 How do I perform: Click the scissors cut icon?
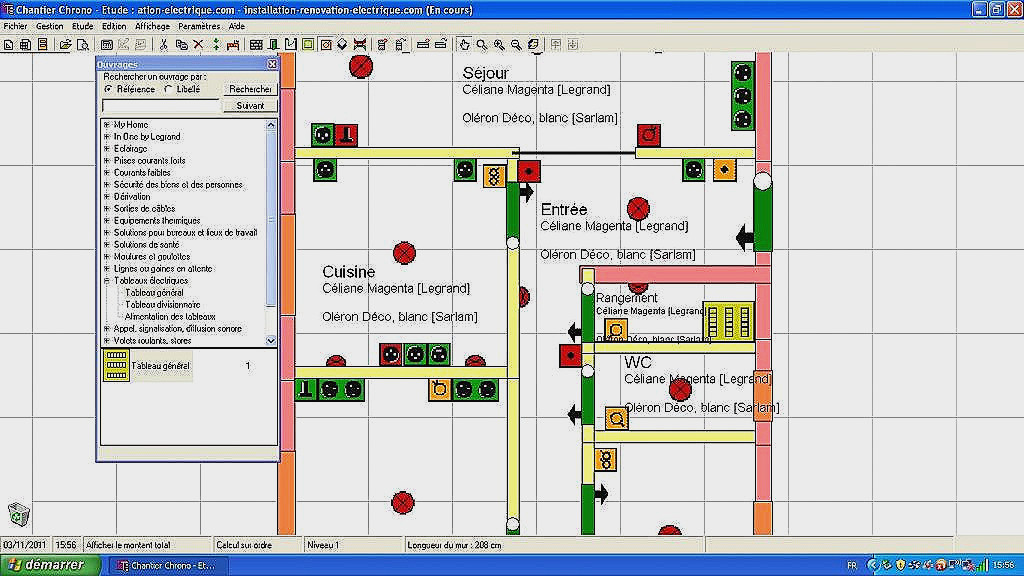(x=163, y=44)
